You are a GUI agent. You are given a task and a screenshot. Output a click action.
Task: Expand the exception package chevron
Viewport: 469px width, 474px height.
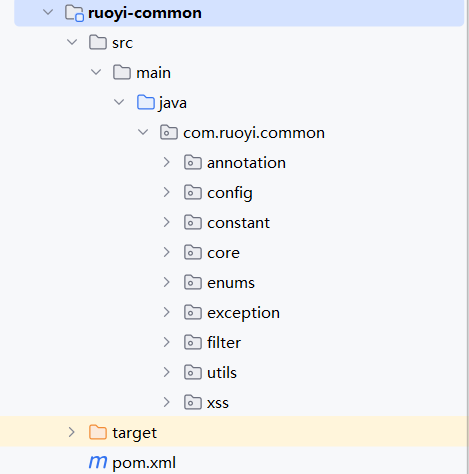[x=166, y=312]
